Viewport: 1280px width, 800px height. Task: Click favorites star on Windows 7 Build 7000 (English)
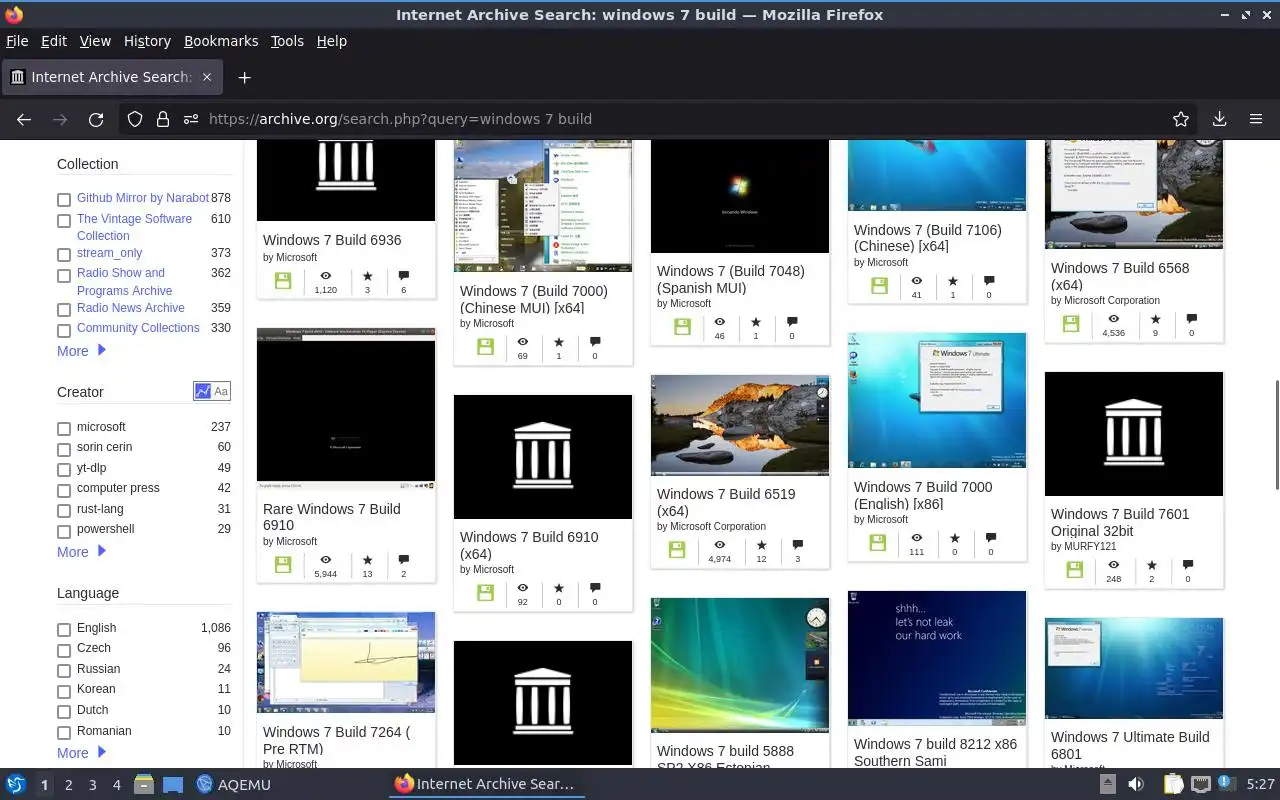[954, 538]
